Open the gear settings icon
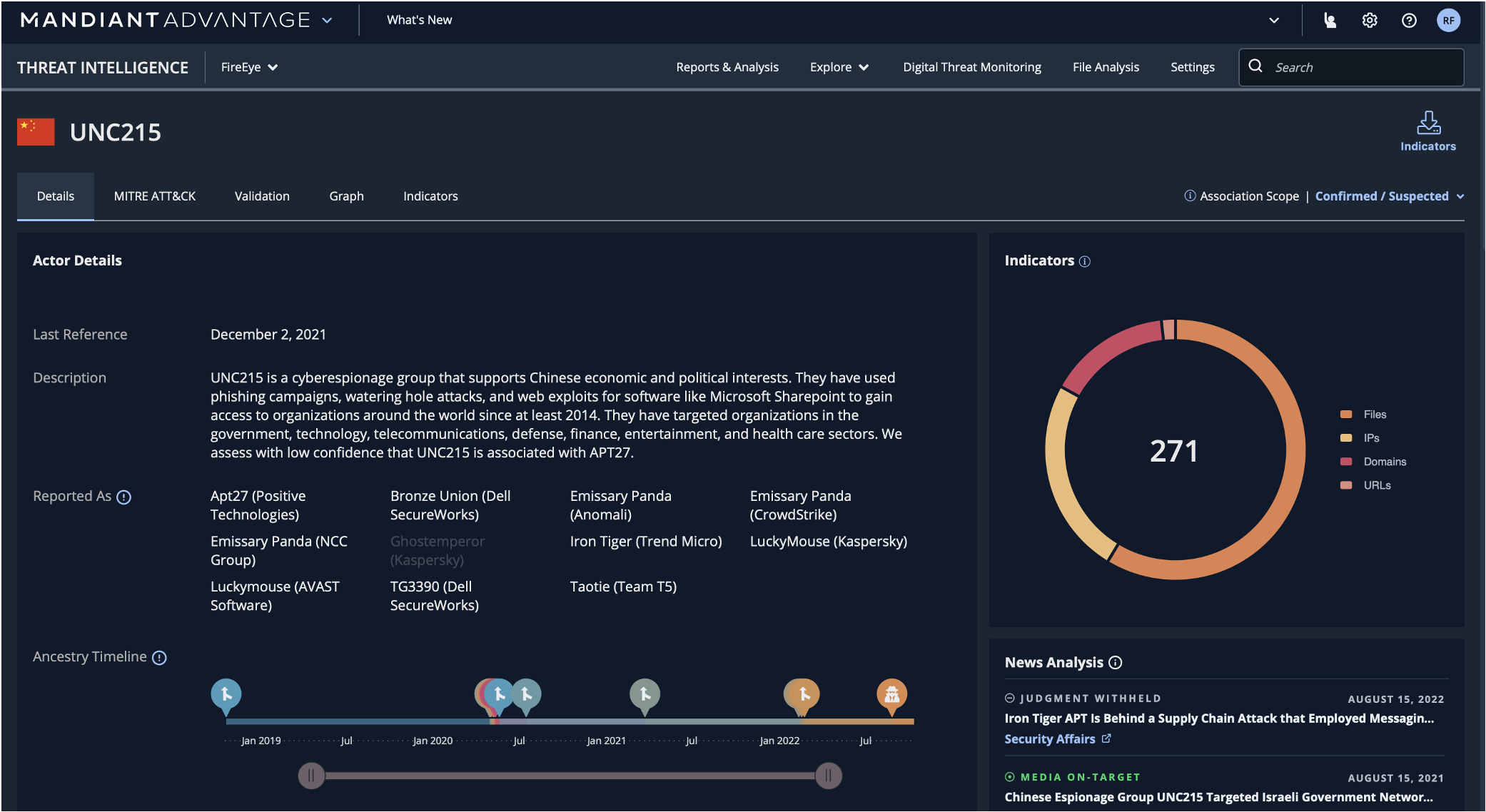The image size is (1486, 812). pos(1369,20)
